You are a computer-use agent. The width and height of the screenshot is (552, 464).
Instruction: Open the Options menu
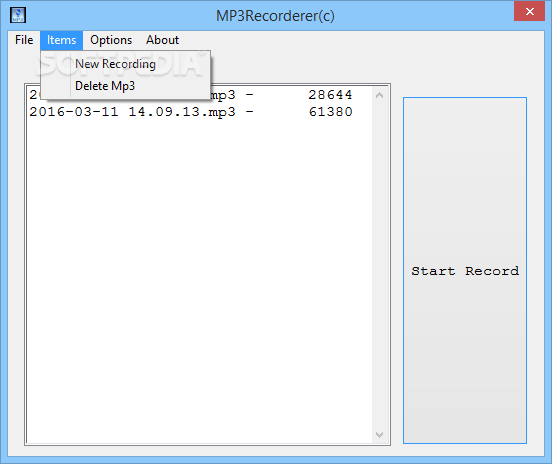pos(111,40)
